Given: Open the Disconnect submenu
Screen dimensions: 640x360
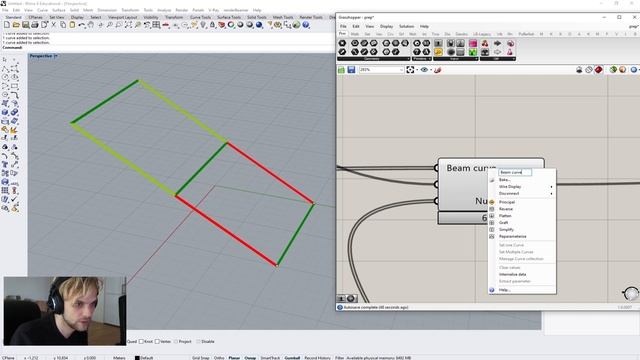Looking at the screenshot, I should [522, 193].
